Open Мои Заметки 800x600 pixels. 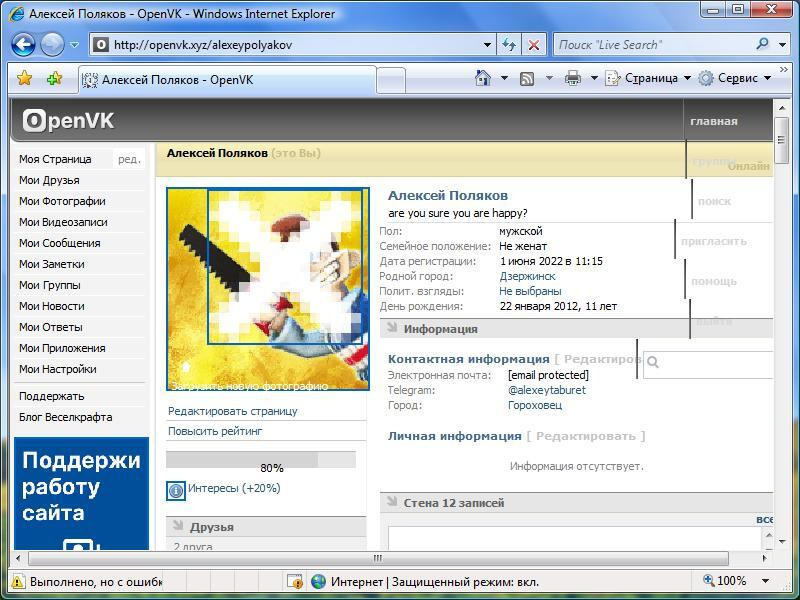[52, 264]
